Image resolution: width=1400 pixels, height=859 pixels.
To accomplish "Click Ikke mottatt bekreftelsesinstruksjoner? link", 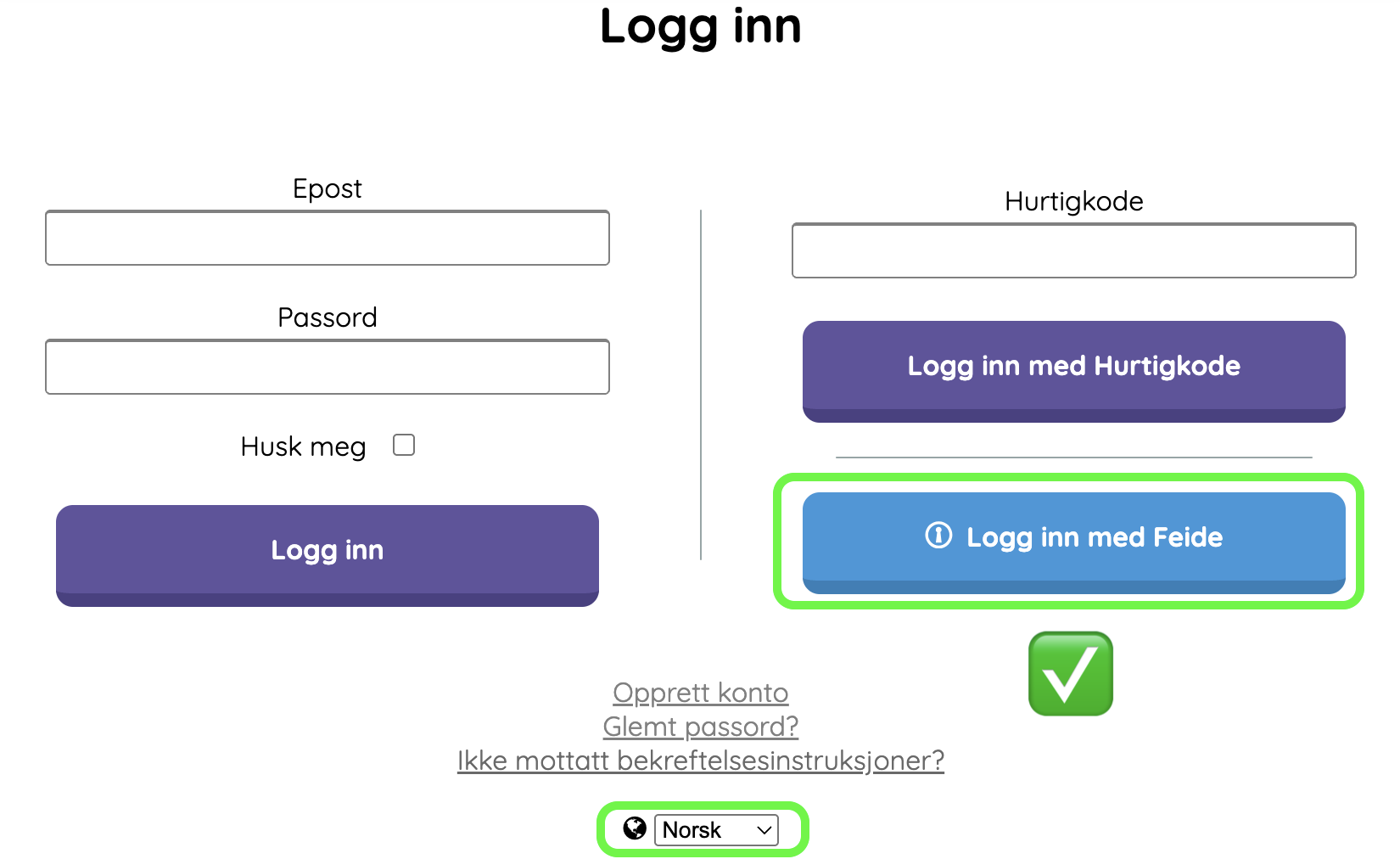I will (700, 761).
